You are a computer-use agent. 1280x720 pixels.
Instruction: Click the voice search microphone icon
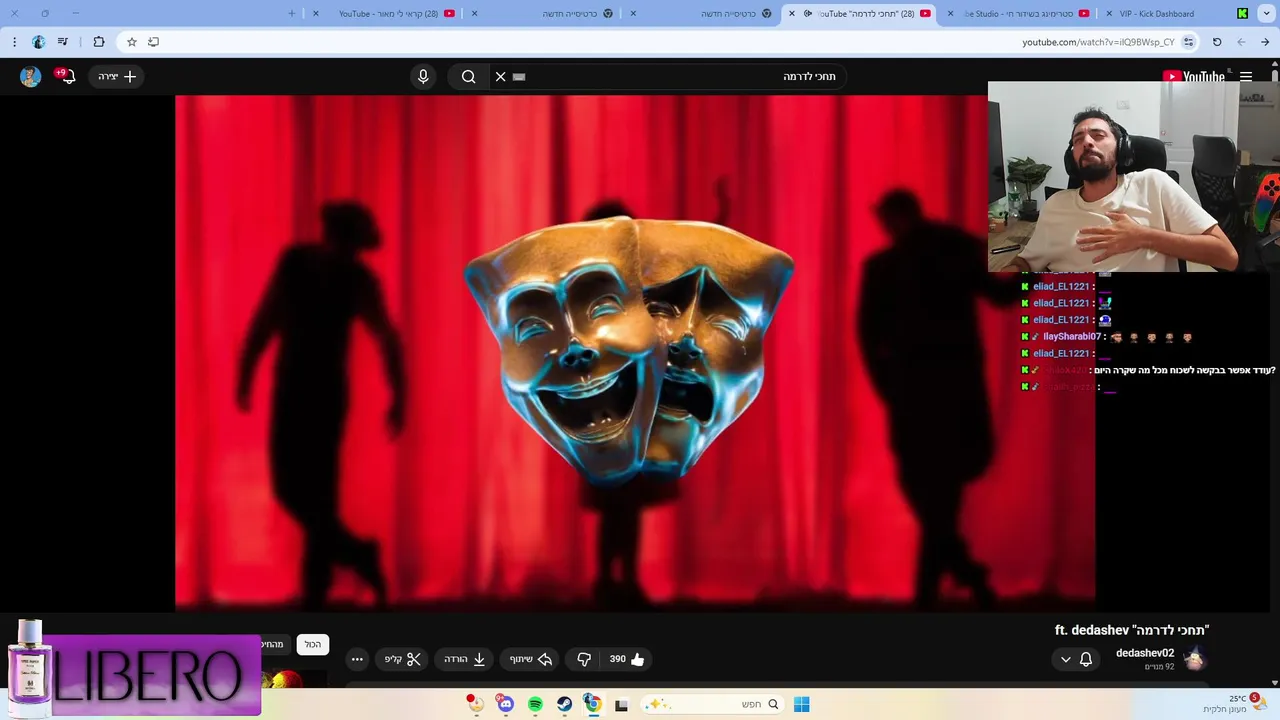click(x=423, y=76)
